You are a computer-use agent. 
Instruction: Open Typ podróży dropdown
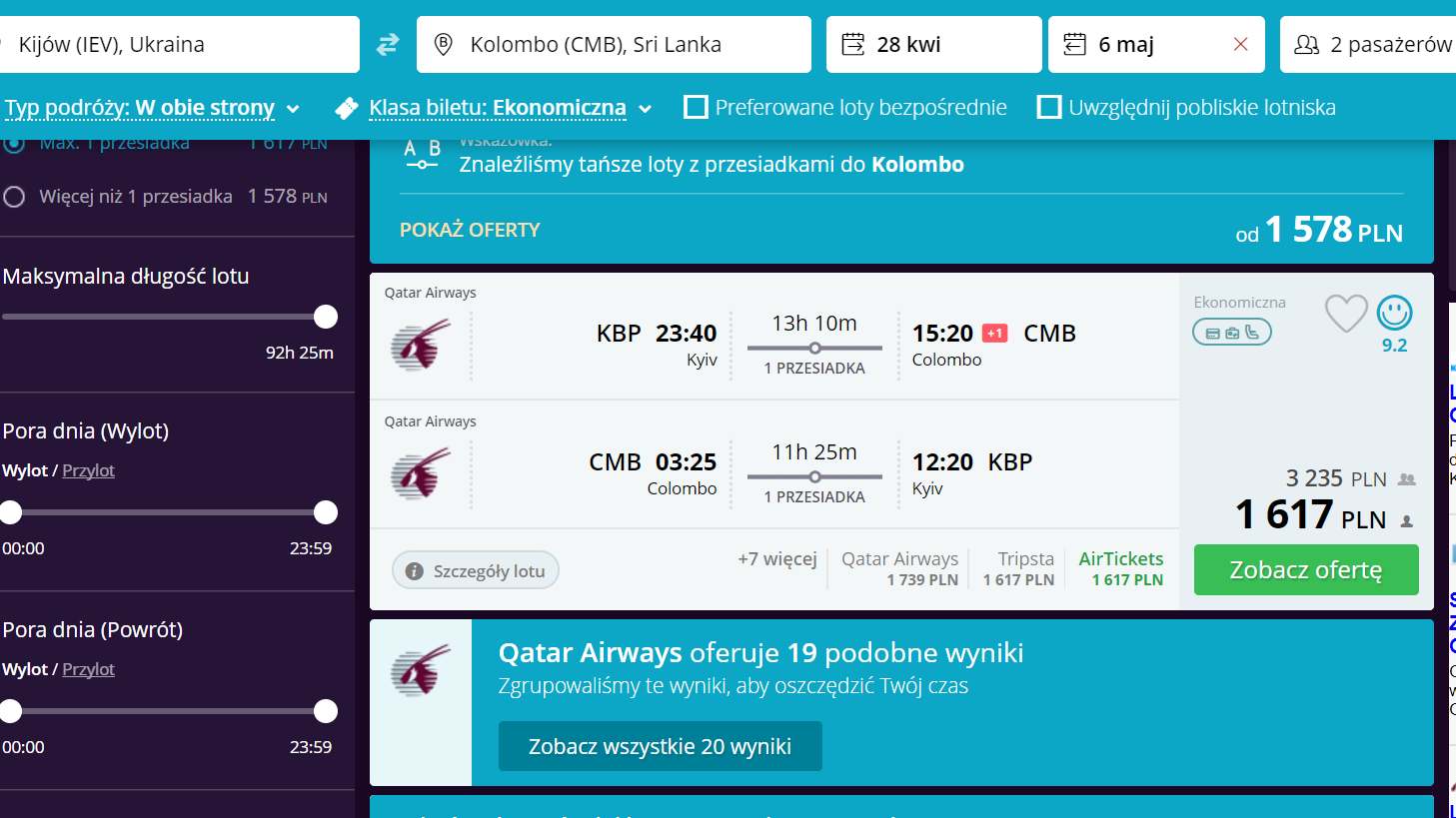click(x=152, y=108)
